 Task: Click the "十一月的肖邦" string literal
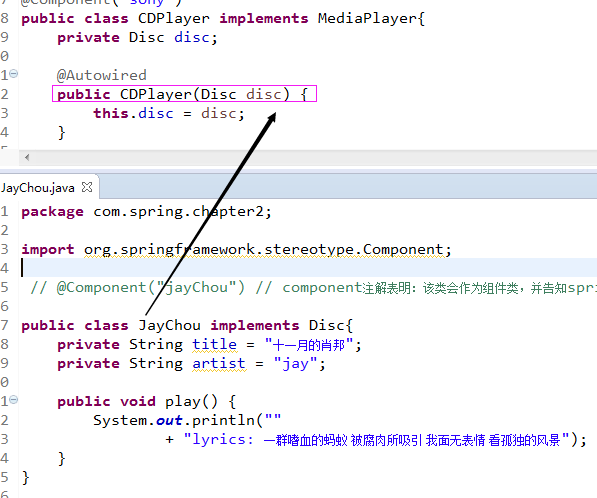[x=309, y=345]
